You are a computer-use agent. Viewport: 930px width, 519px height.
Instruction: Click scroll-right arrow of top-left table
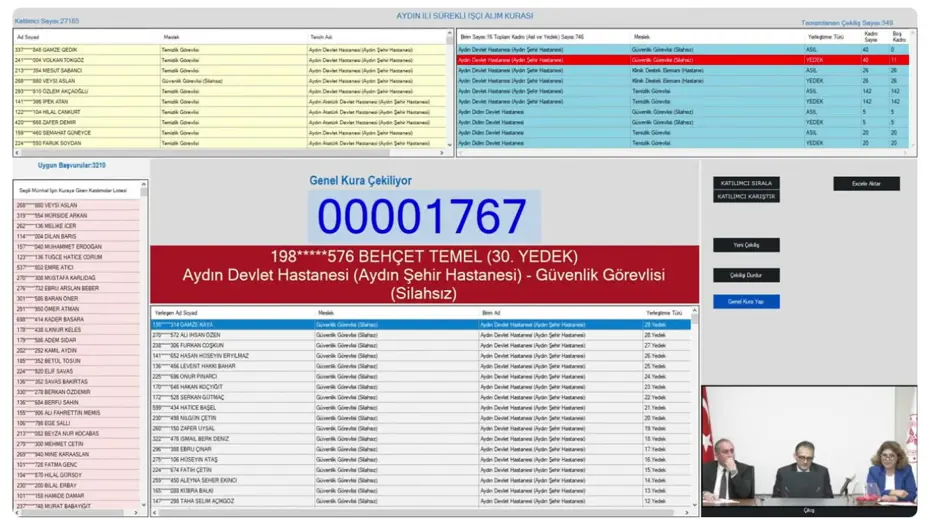pyautogui.click(x=443, y=153)
